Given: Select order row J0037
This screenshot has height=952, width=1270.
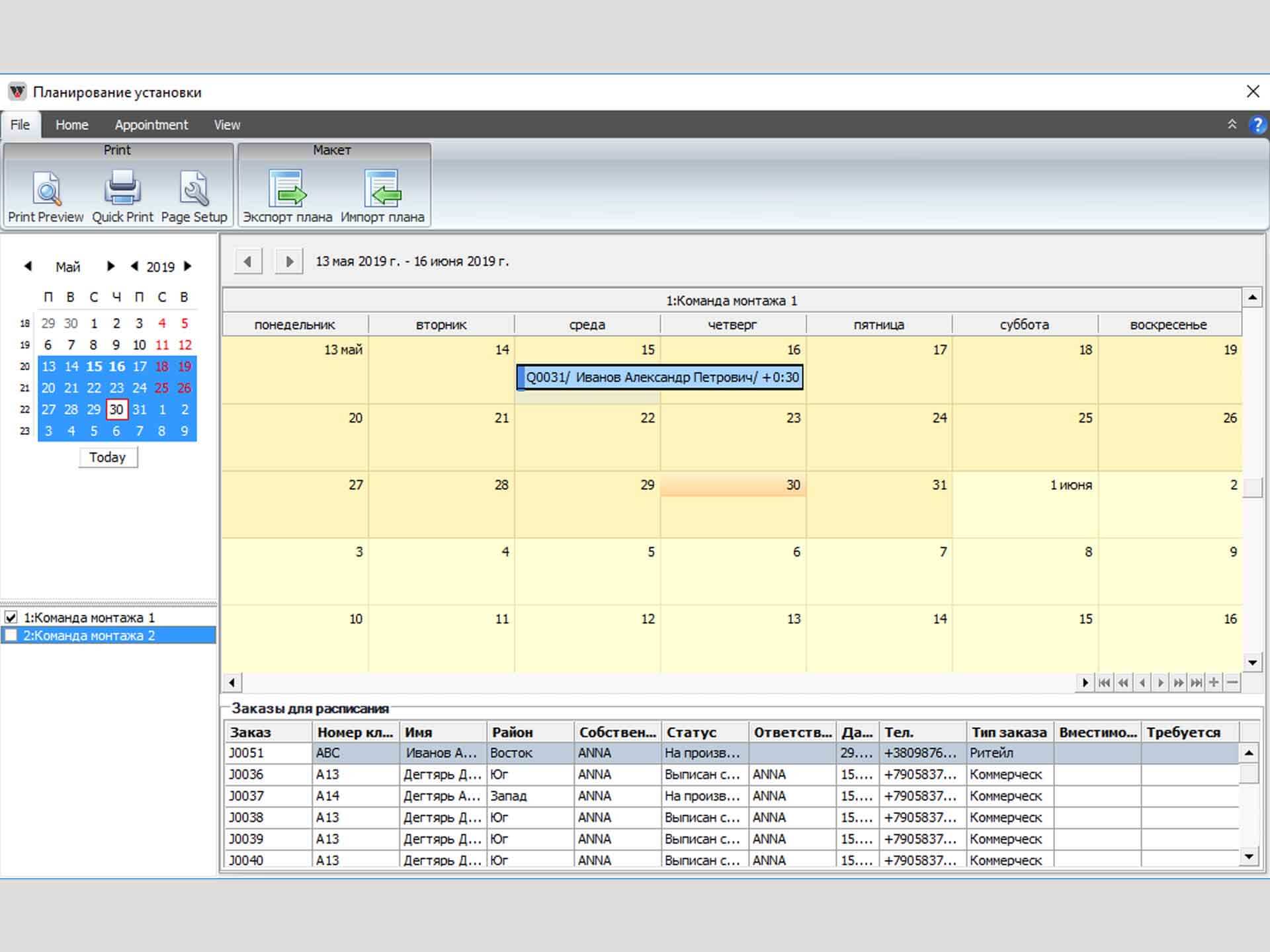Looking at the screenshot, I should (x=246, y=796).
